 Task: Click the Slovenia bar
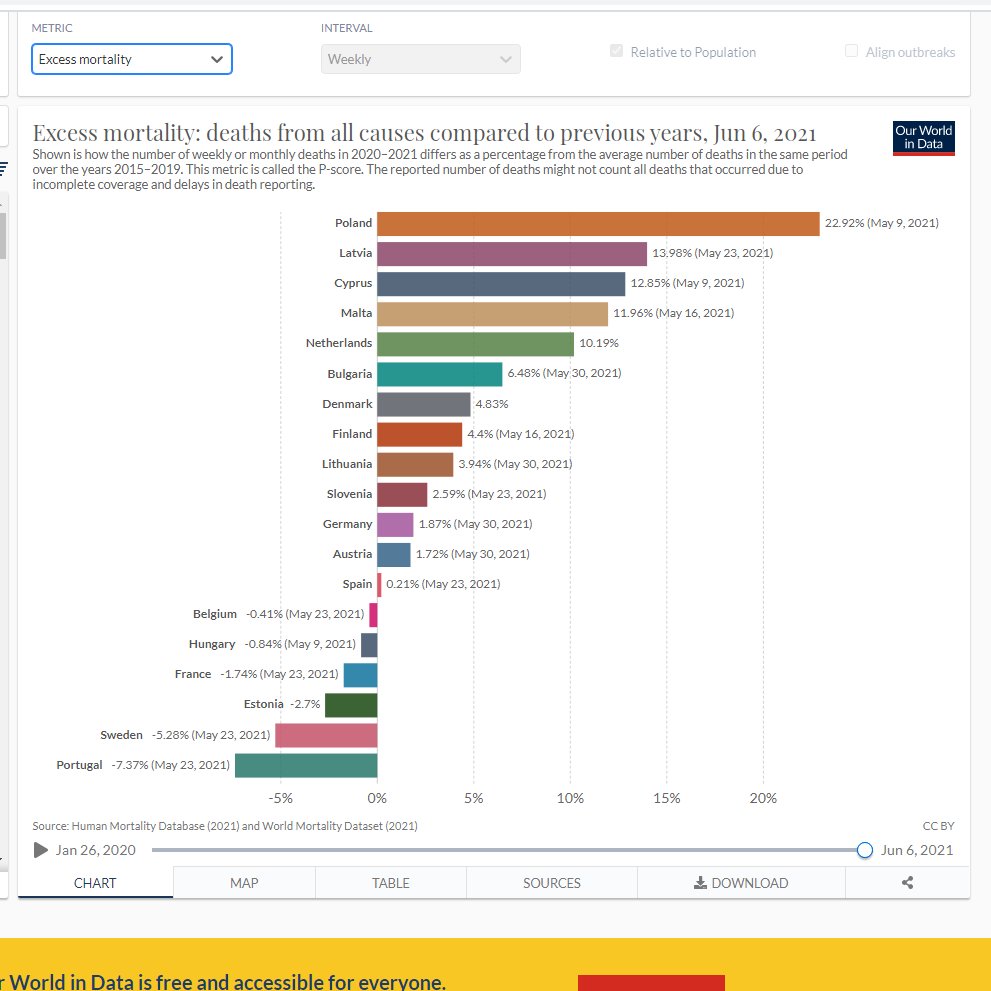(x=402, y=494)
